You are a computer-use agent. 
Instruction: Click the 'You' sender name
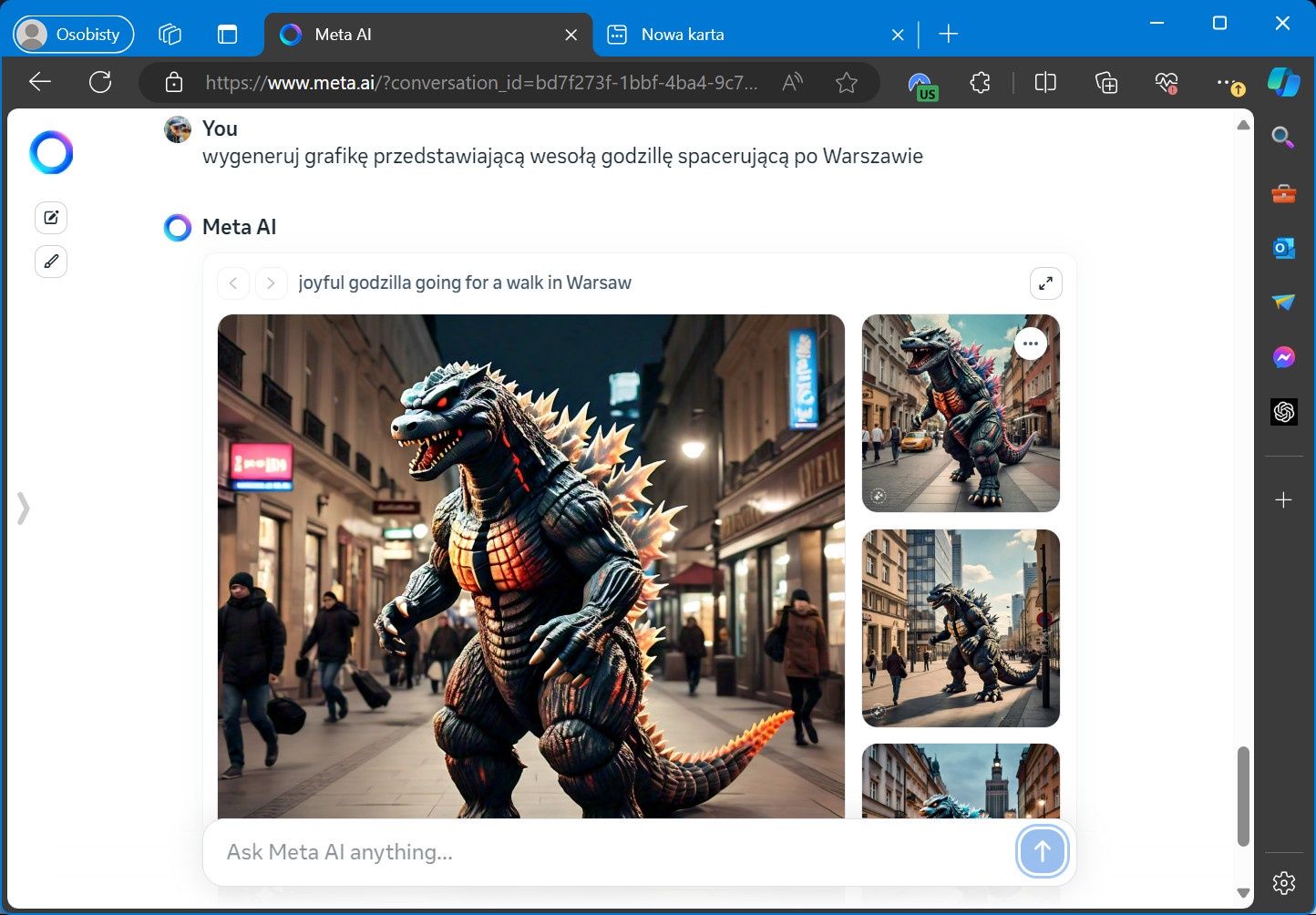(x=220, y=129)
